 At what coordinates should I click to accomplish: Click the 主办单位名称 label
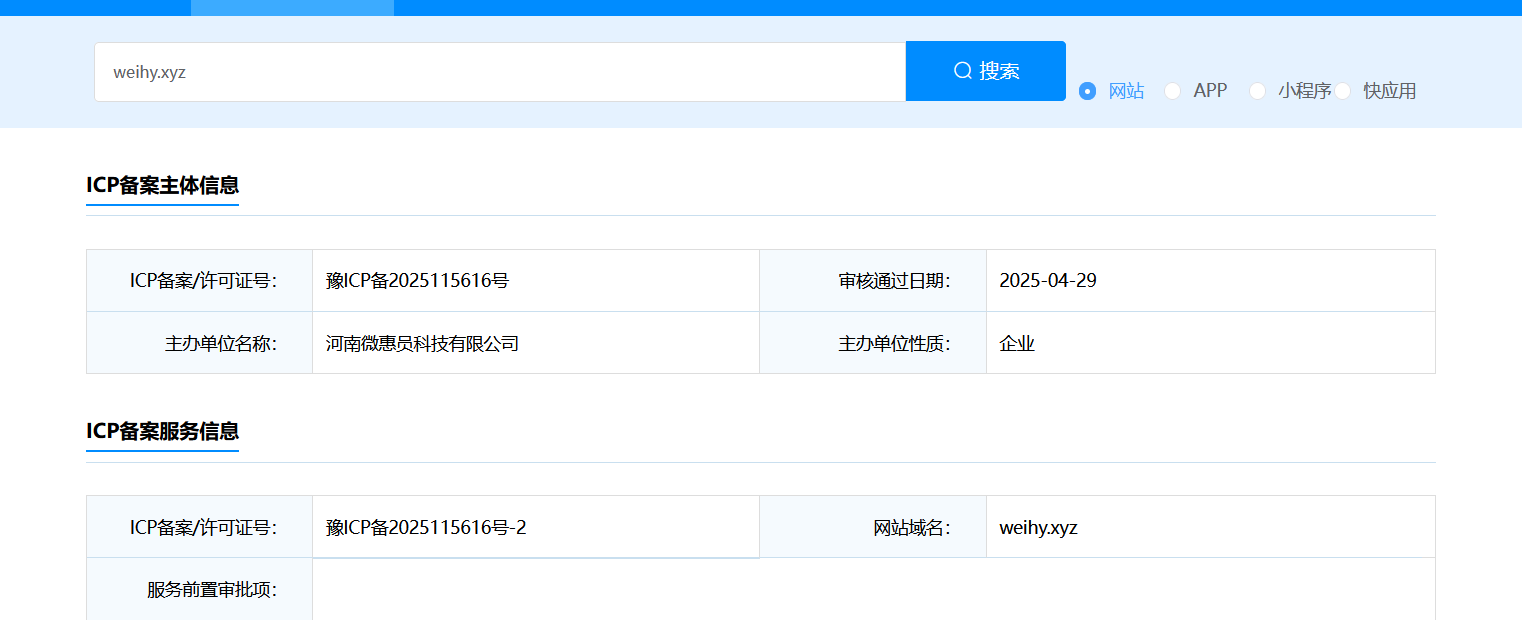221,344
